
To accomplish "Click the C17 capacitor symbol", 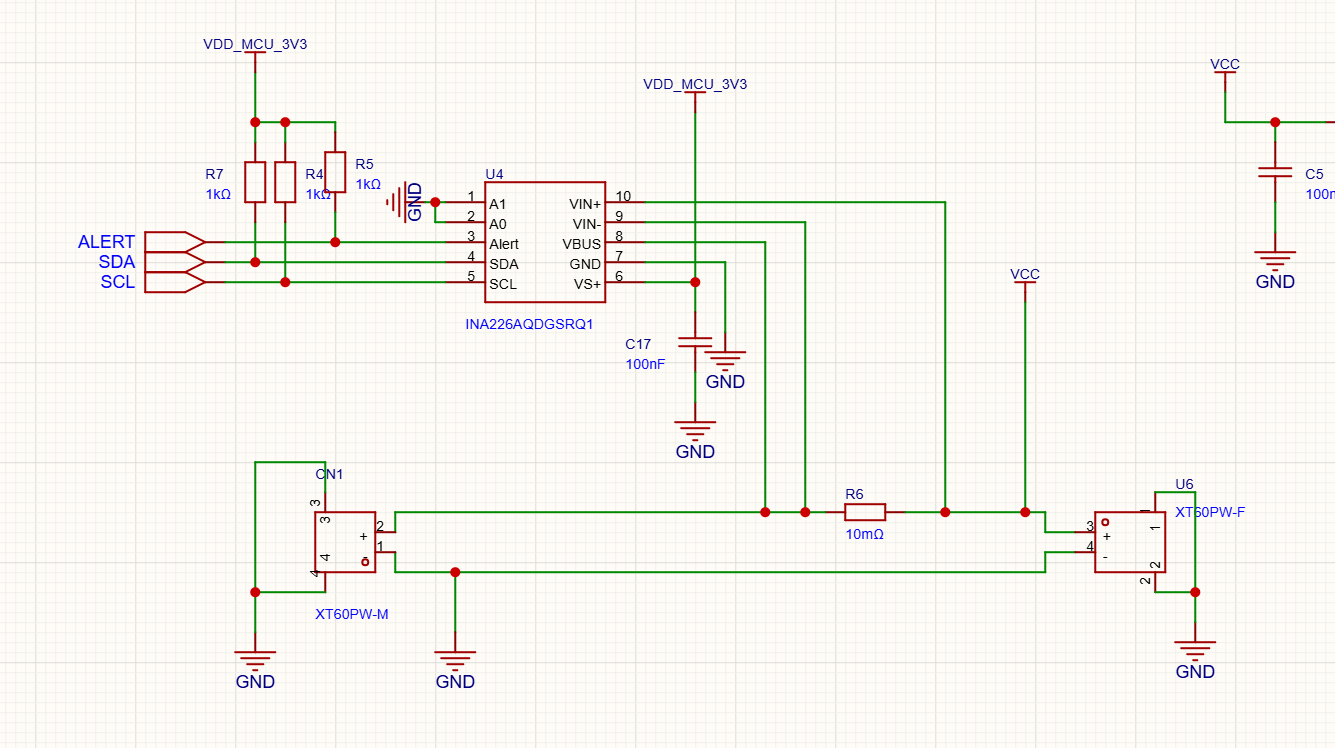I will pyautogui.click(x=695, y=342).
